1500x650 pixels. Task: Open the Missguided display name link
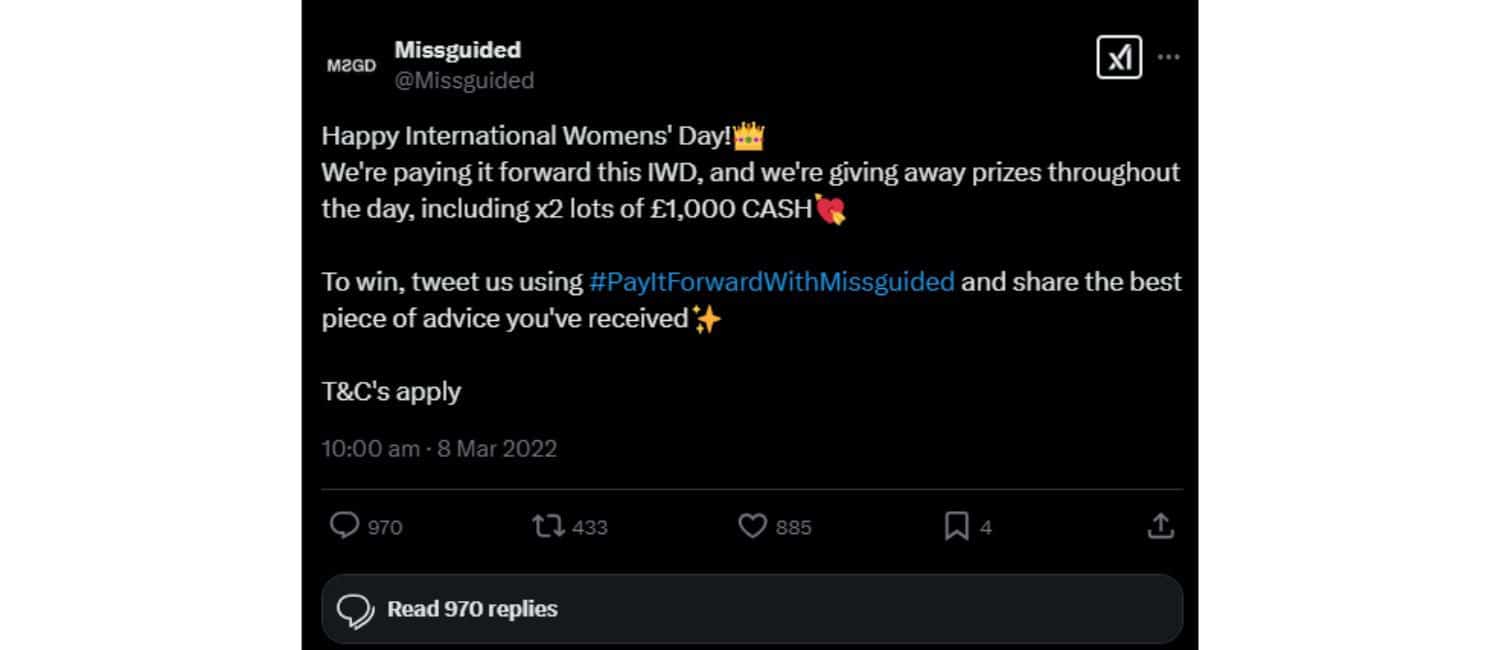[x=457, y=49]
